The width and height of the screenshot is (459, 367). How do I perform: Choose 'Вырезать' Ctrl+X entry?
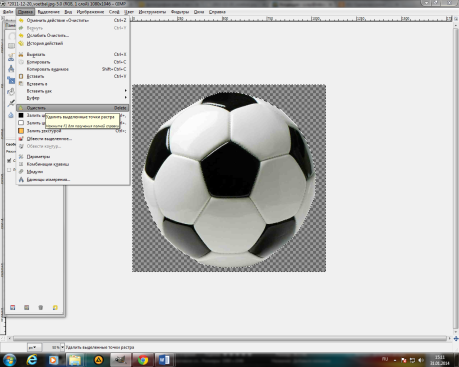pyautogui.click(x=73, y=54)
